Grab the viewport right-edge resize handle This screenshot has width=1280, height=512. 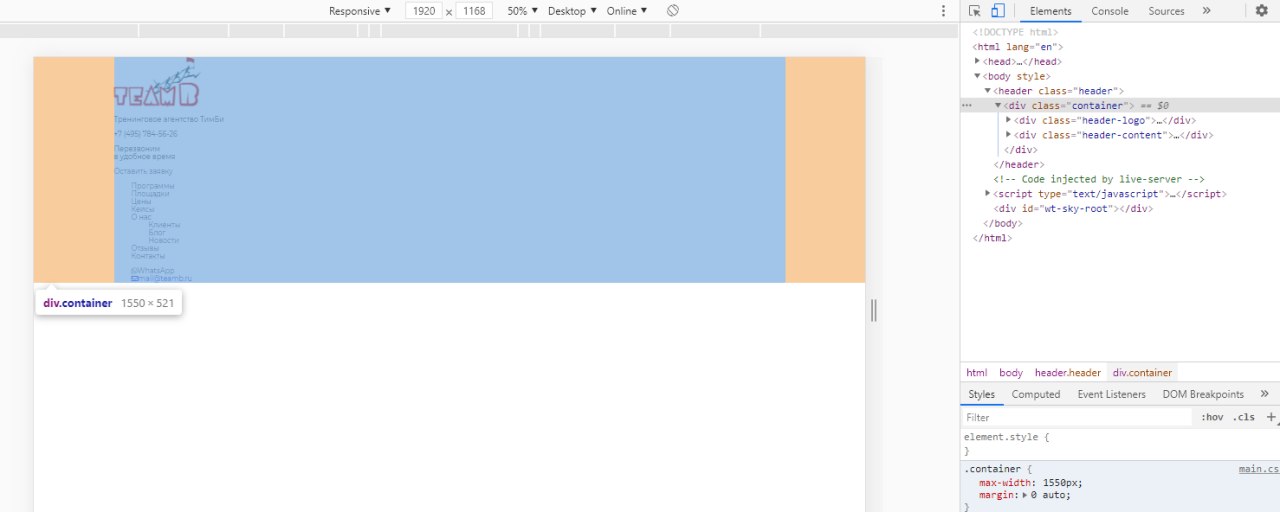(874, 311)
